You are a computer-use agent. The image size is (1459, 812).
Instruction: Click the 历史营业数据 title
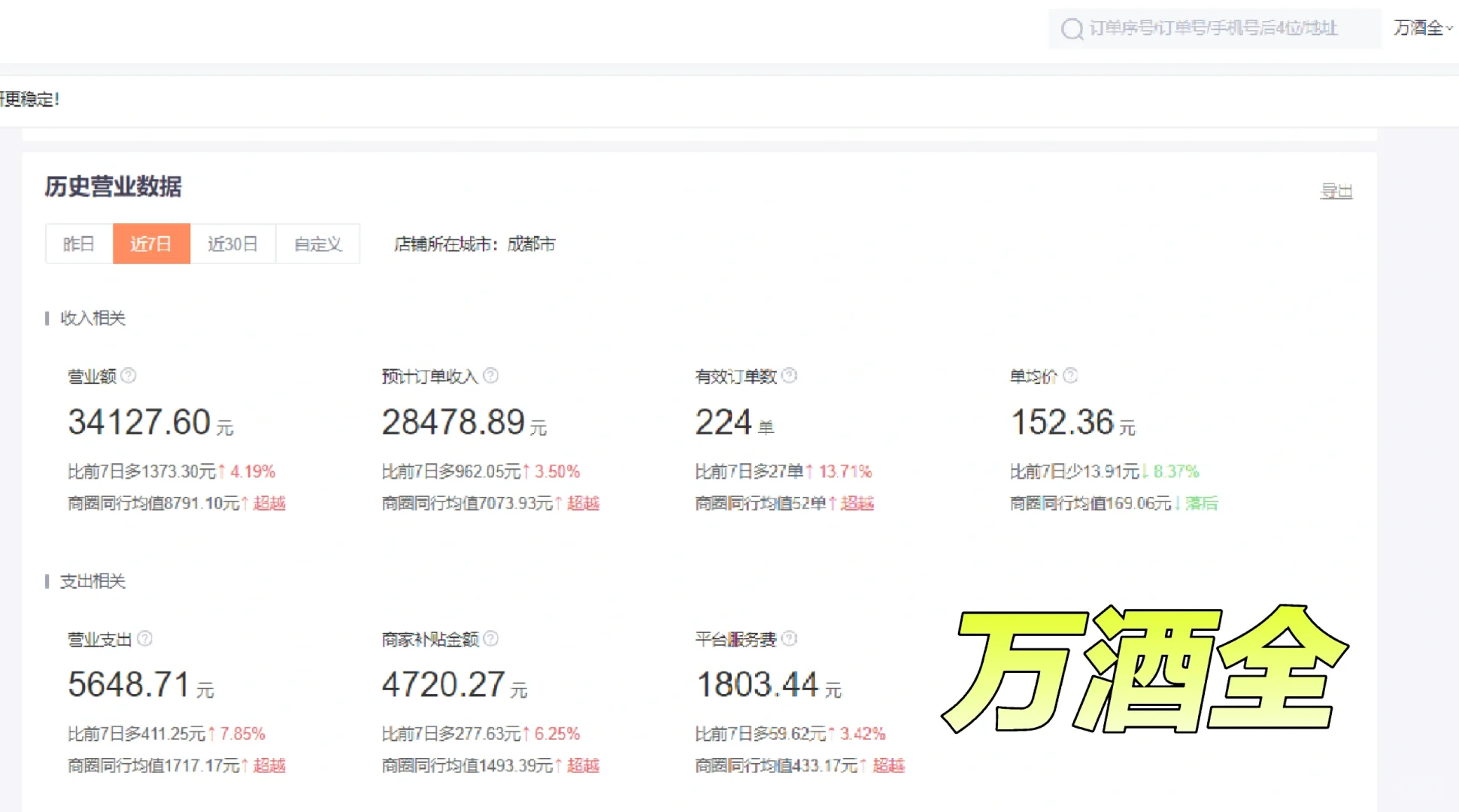[x=113, y=186]
